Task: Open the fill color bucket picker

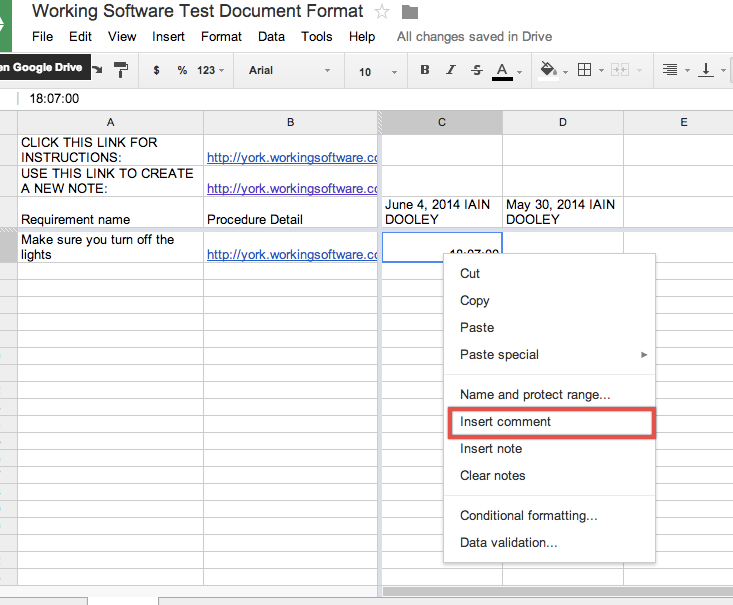Action: point(548,71)
